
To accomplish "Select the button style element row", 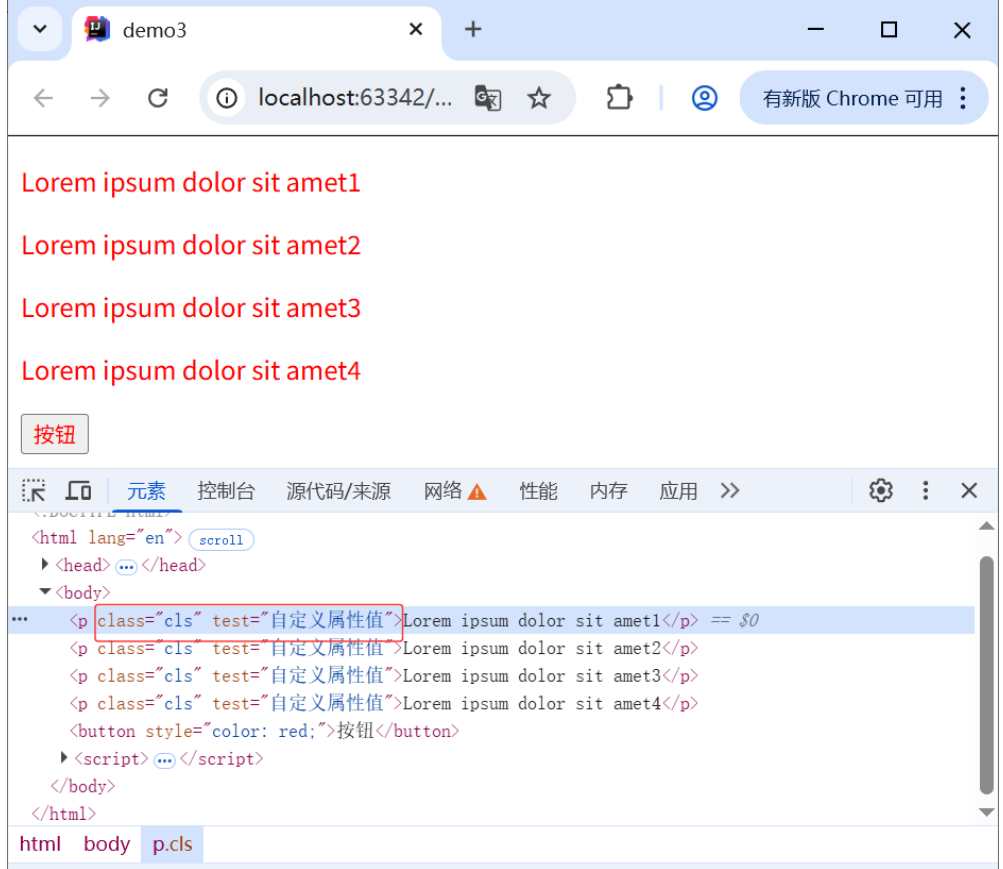I will pyautogui.click(x=491, y=730).
